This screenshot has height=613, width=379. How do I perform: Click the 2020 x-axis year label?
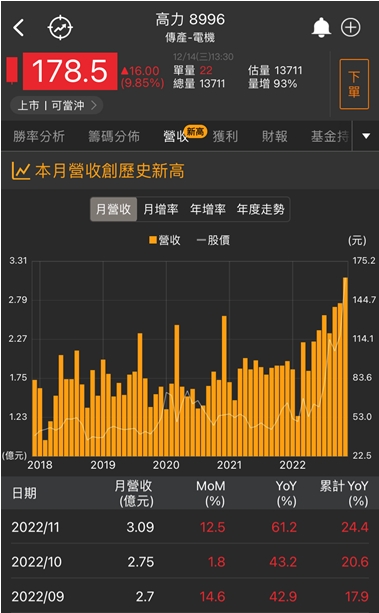tap(166, 465)
